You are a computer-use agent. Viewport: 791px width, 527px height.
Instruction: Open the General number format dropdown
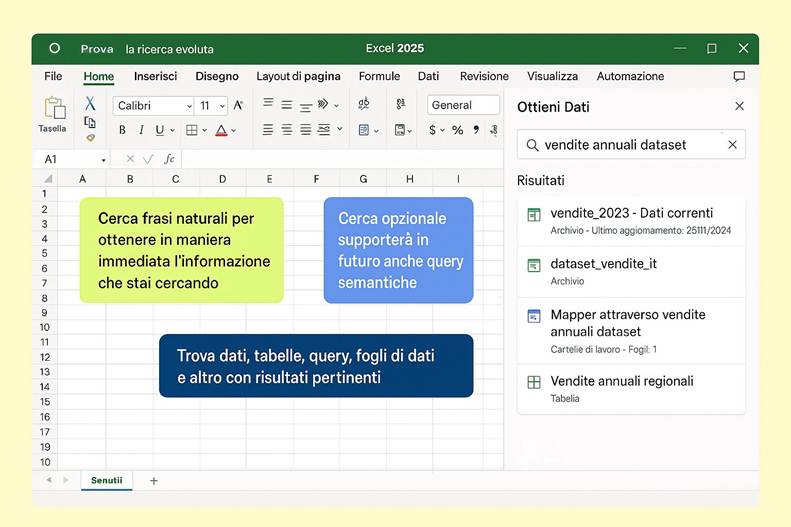(462, 105)
